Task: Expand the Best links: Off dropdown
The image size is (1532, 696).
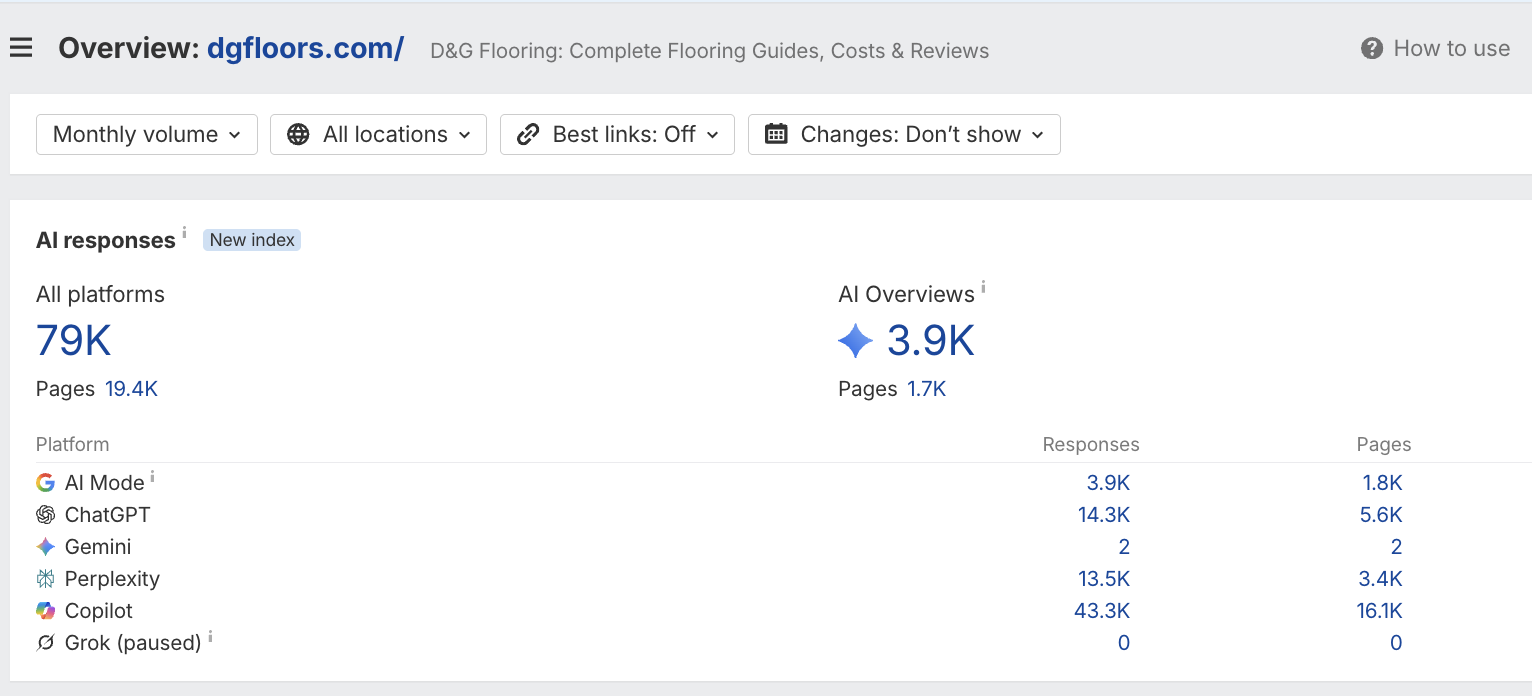Action: [x=617, y=134]
